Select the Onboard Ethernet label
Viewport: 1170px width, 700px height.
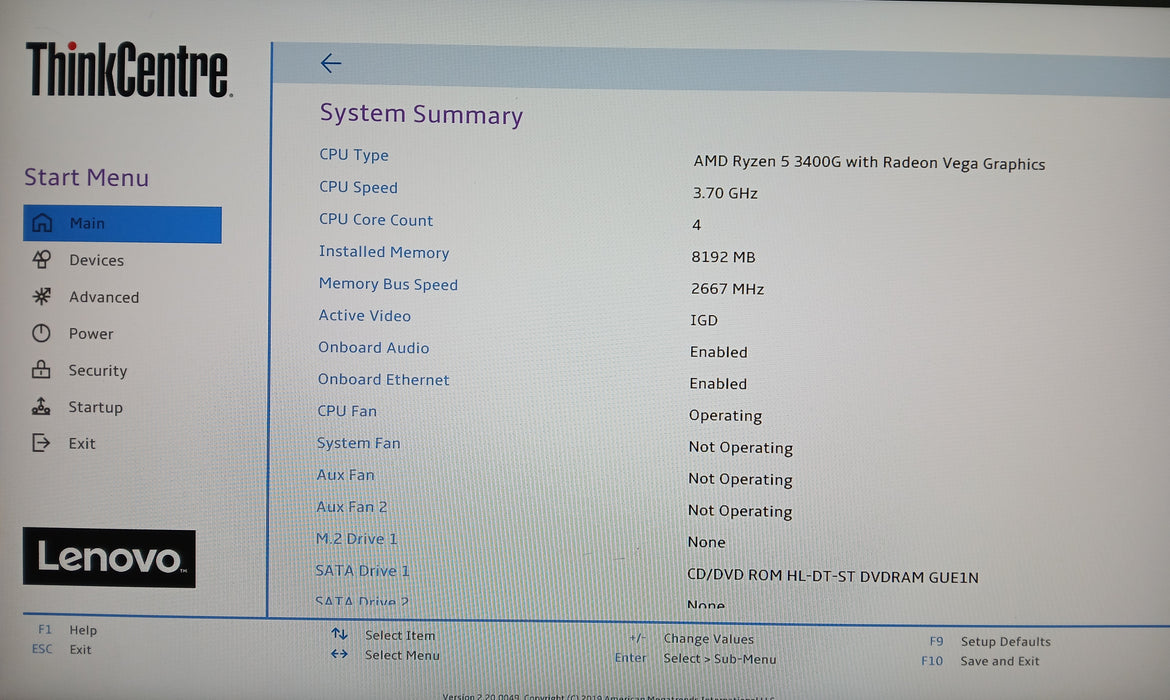[384, 379]
